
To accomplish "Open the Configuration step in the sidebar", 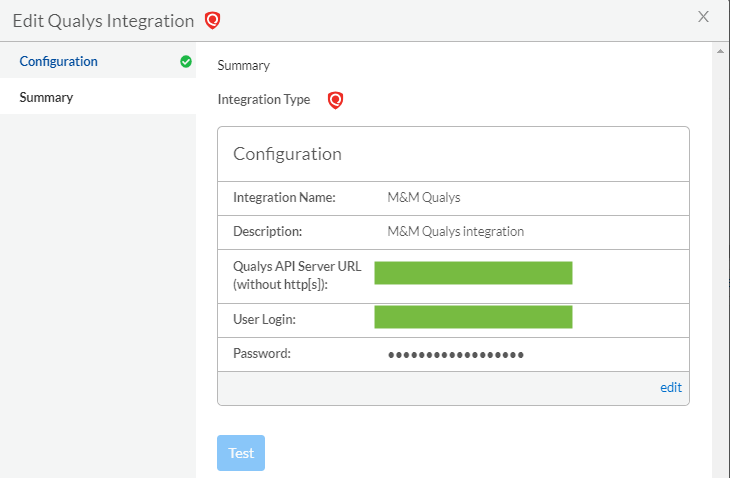I will 59,61.
